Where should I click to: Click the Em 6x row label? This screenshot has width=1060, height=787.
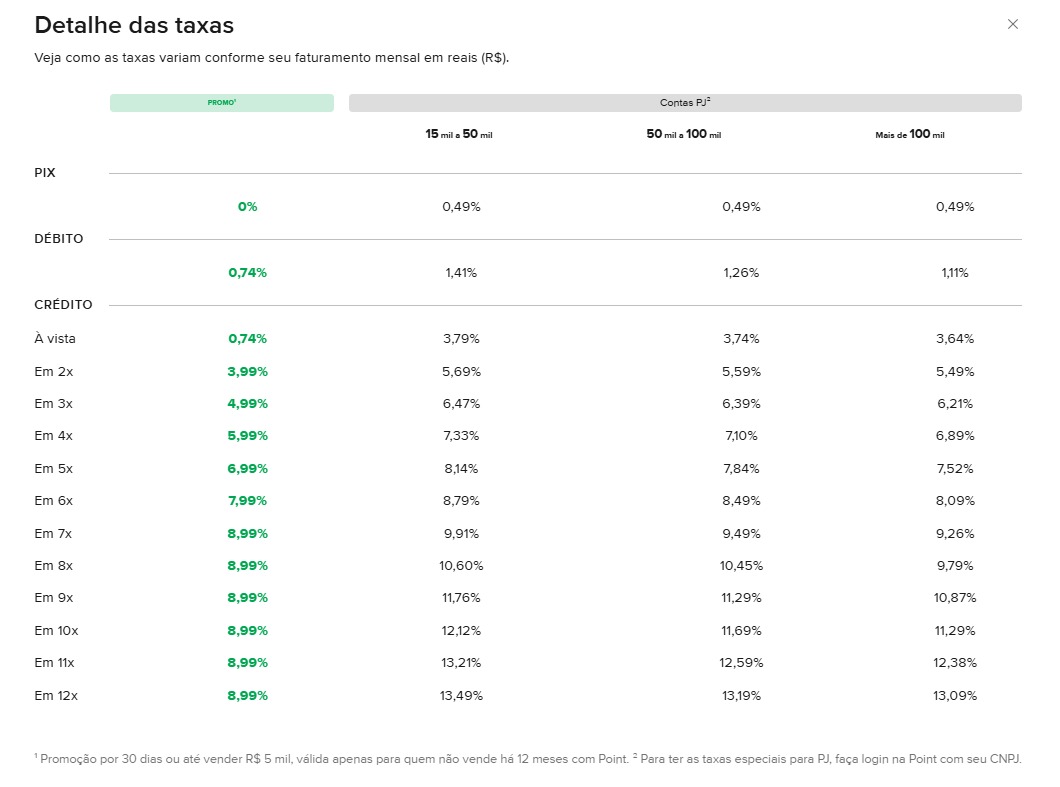(x=54, y=501)
